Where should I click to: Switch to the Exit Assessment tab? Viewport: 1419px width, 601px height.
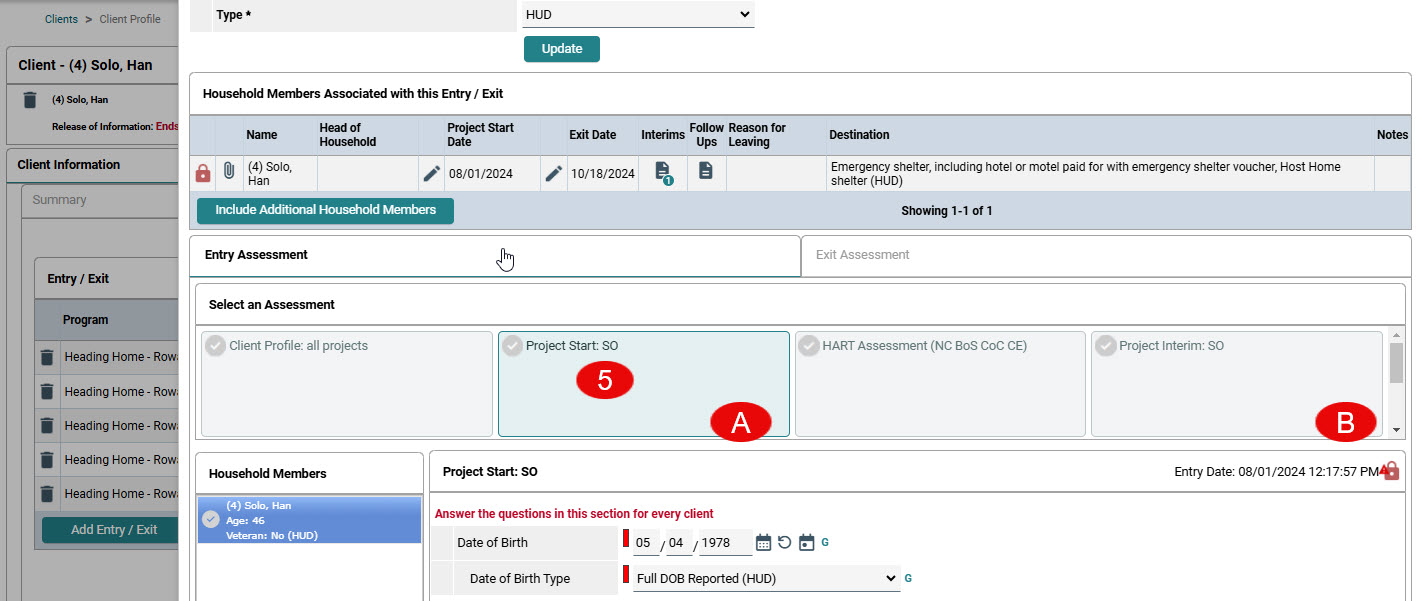click(x=1106, y=255)
